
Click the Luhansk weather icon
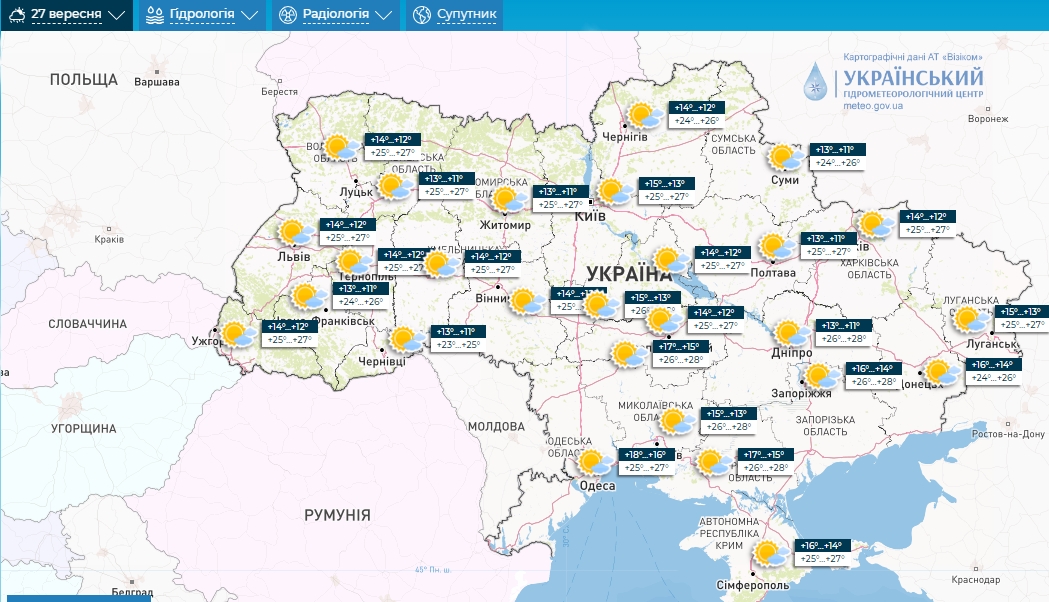[972, 319]
